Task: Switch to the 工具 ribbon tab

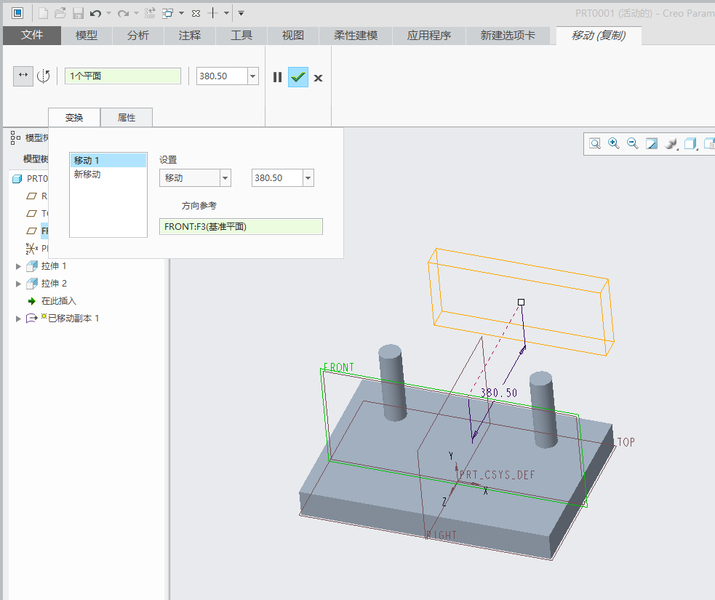Action: pyautogui.click(x=242, y=35)
